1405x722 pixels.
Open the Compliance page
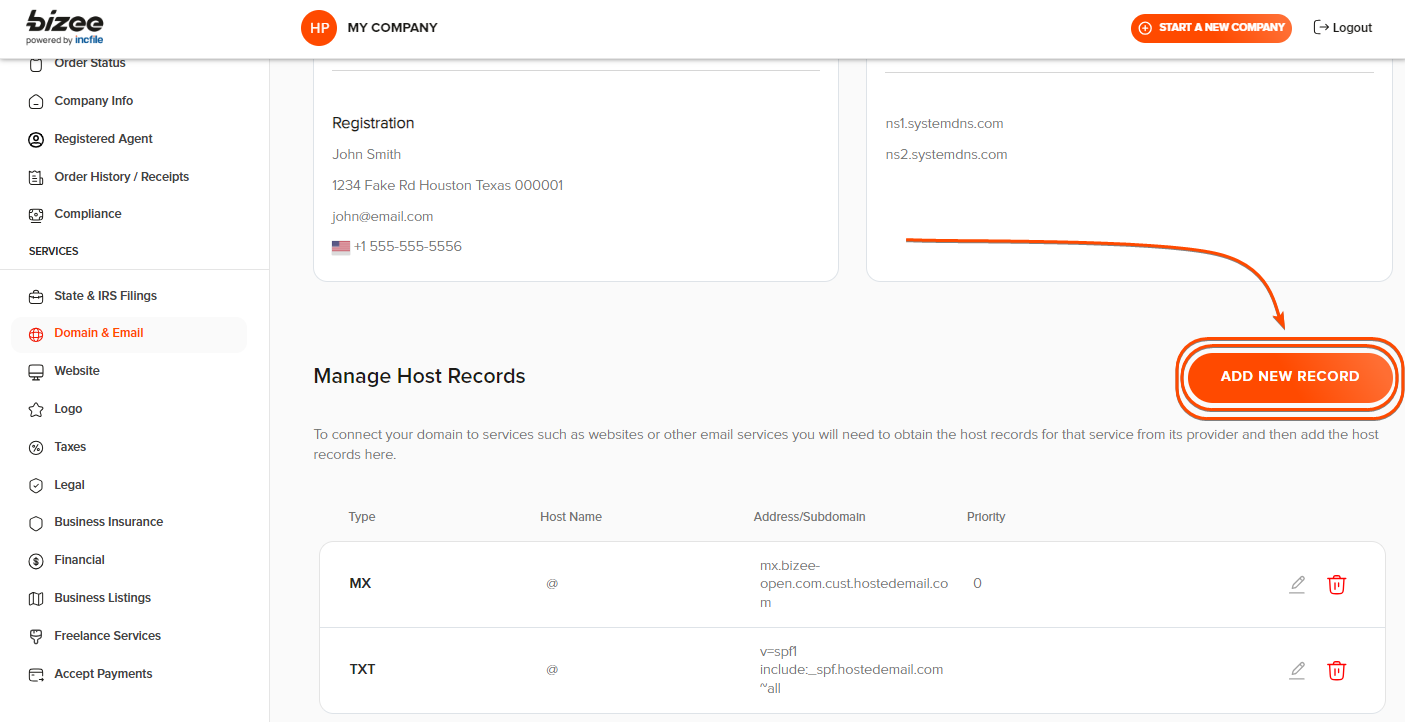pos(87,214)
